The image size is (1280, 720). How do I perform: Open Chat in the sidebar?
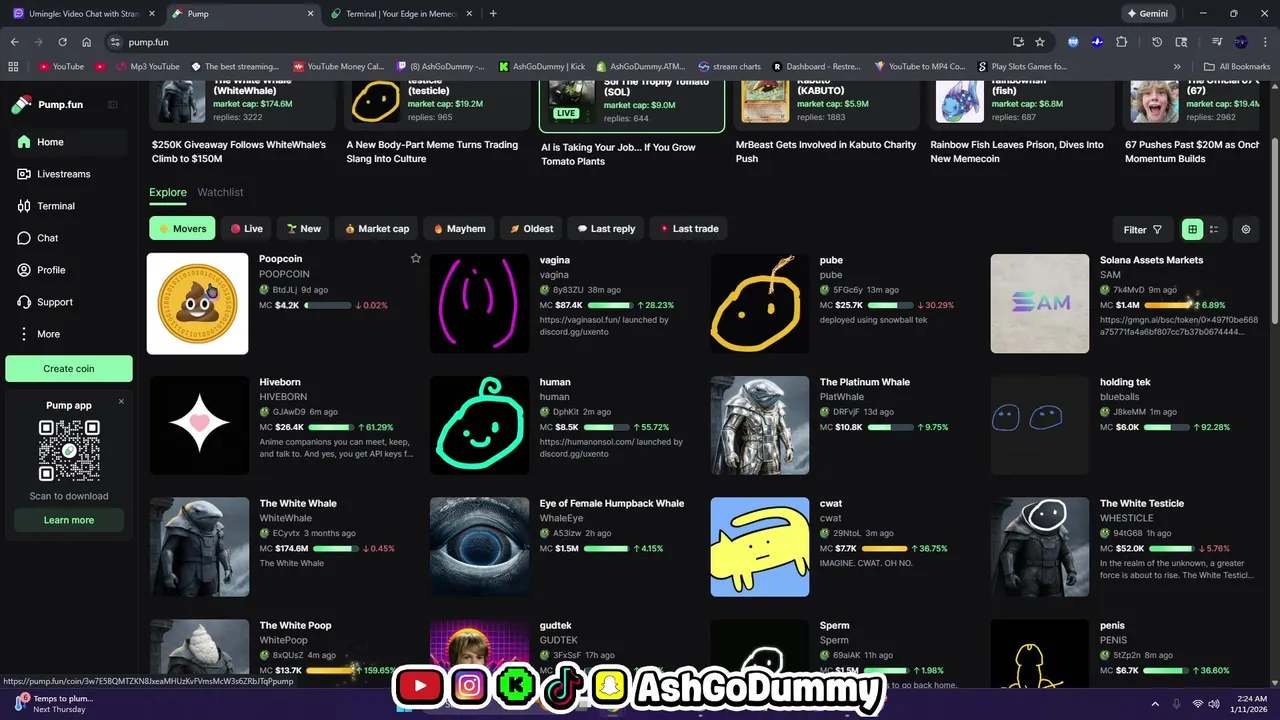(x=68, y=238)
